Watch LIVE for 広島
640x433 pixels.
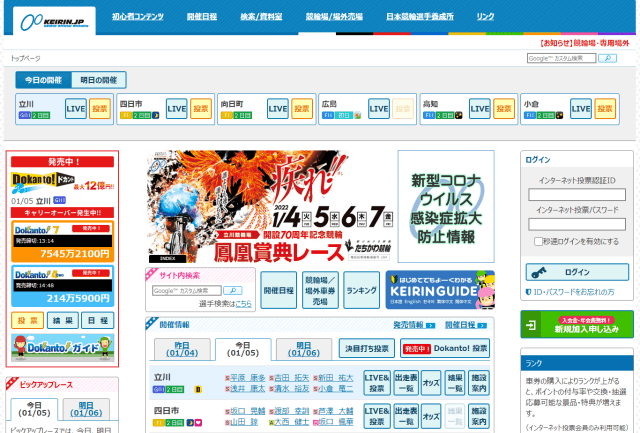(x=379, y=109)
